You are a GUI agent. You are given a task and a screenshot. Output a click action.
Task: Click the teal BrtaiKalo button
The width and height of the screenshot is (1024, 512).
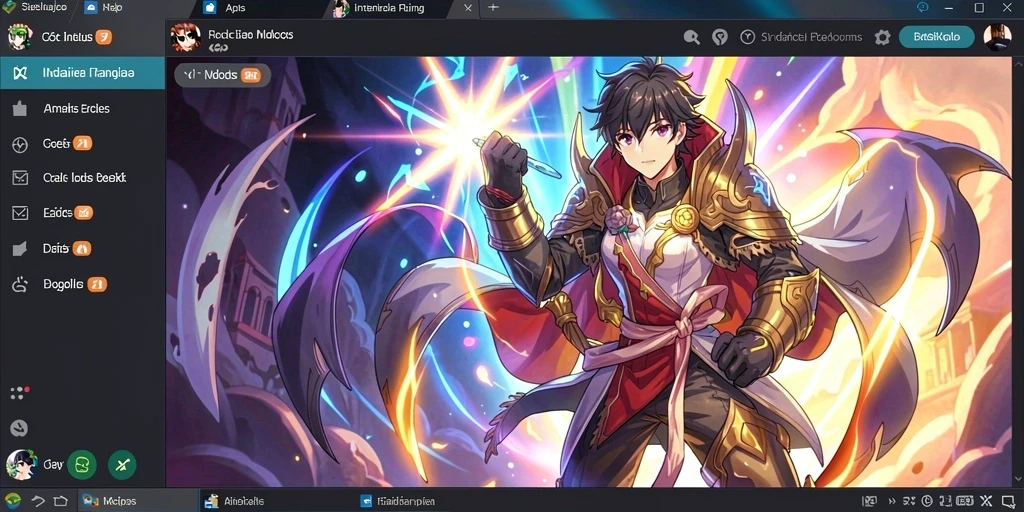[936, 37]
